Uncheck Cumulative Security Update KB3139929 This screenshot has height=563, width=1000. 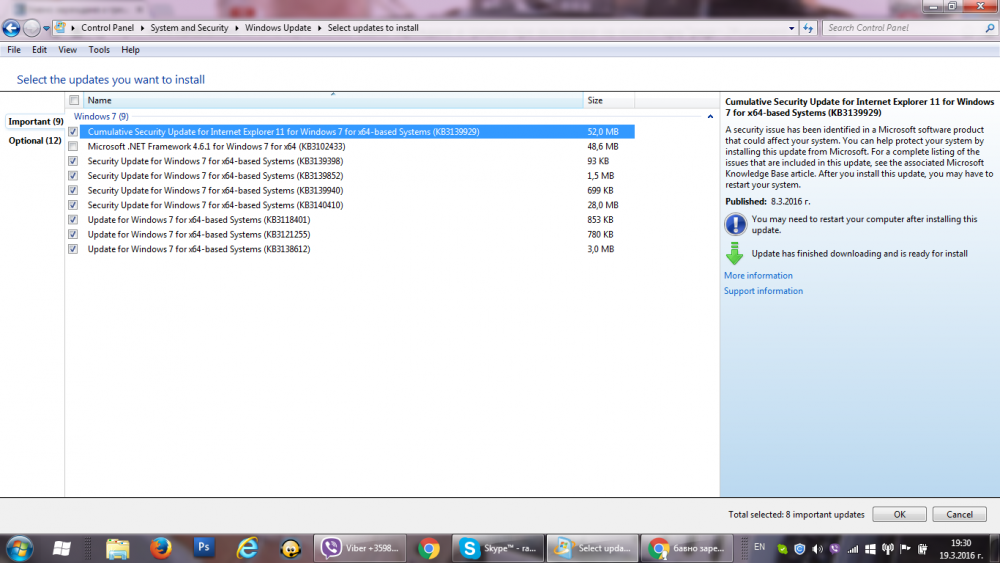[73, 131]
